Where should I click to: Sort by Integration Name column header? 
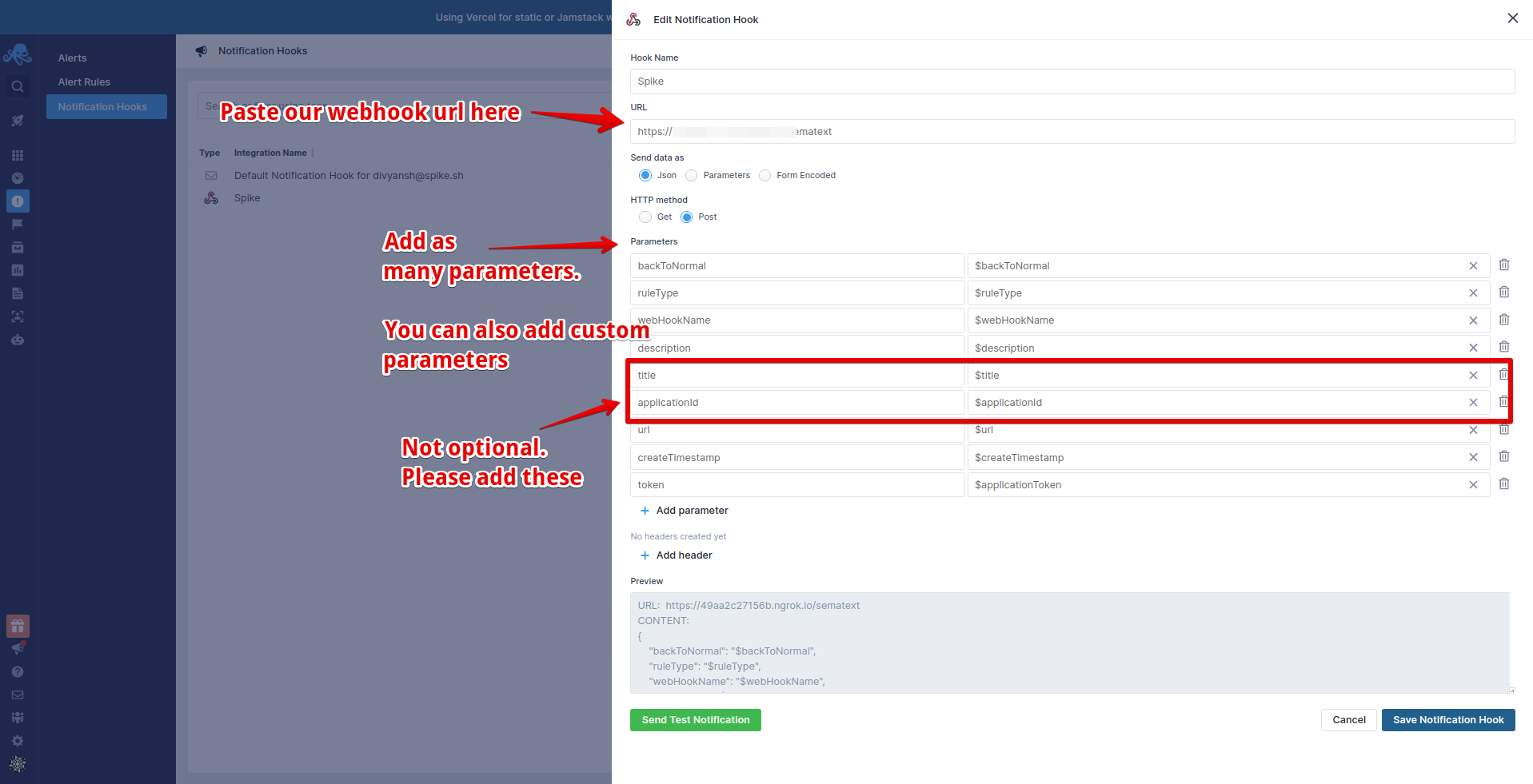click(x=270, y=153)
